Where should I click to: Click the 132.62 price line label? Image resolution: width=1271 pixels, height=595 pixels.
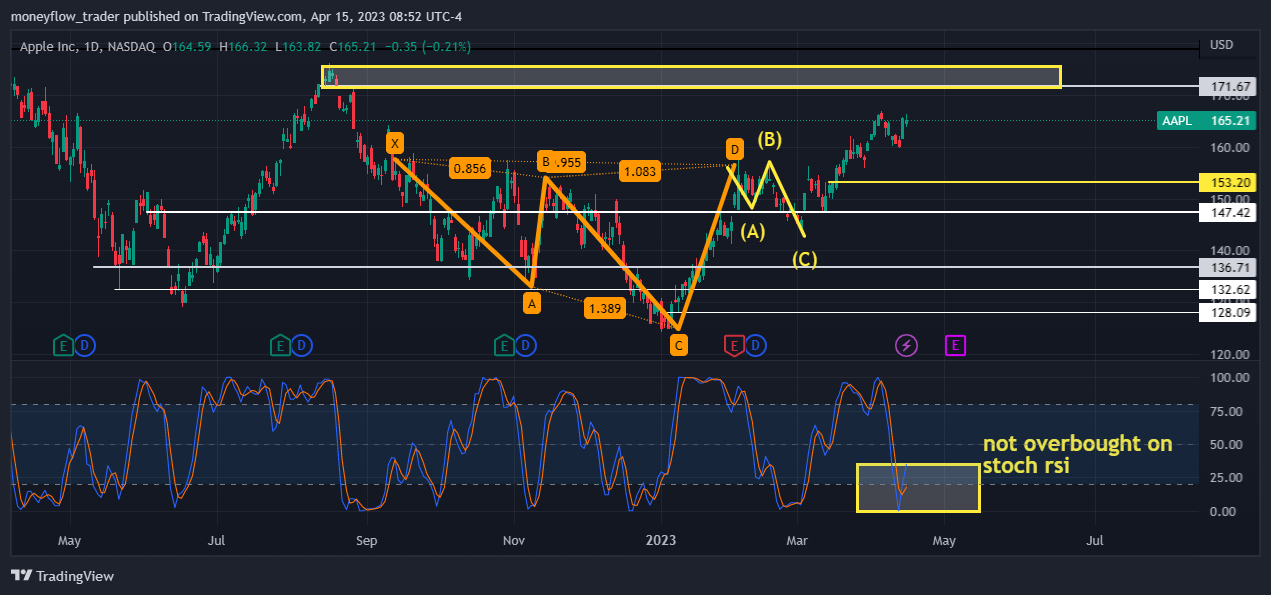pos(1227,290)
